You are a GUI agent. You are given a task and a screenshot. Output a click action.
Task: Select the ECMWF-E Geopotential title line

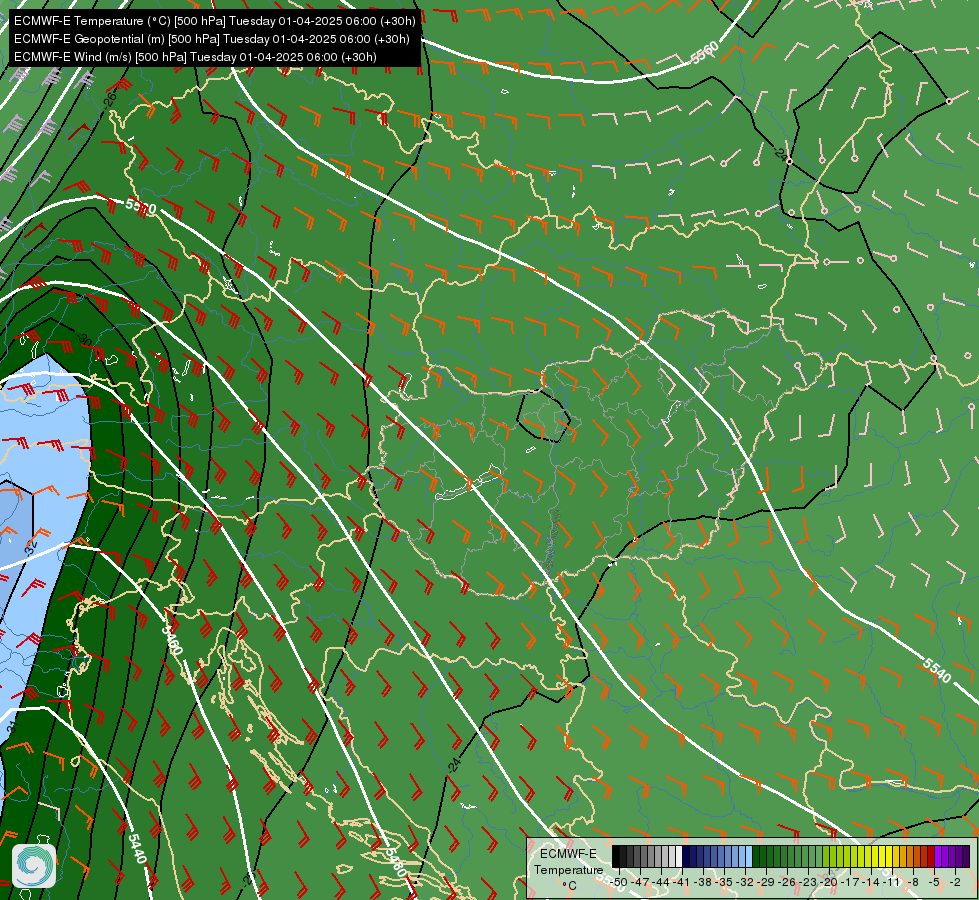[212, 39]
